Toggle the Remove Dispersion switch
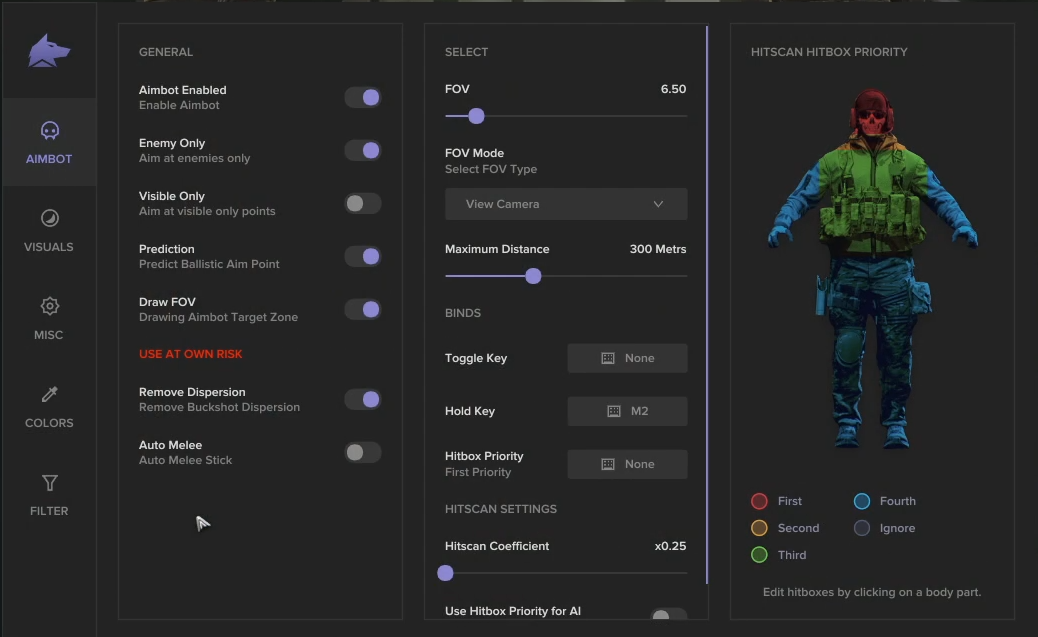This screenshot has width=1038, height=637. point(363,399)
